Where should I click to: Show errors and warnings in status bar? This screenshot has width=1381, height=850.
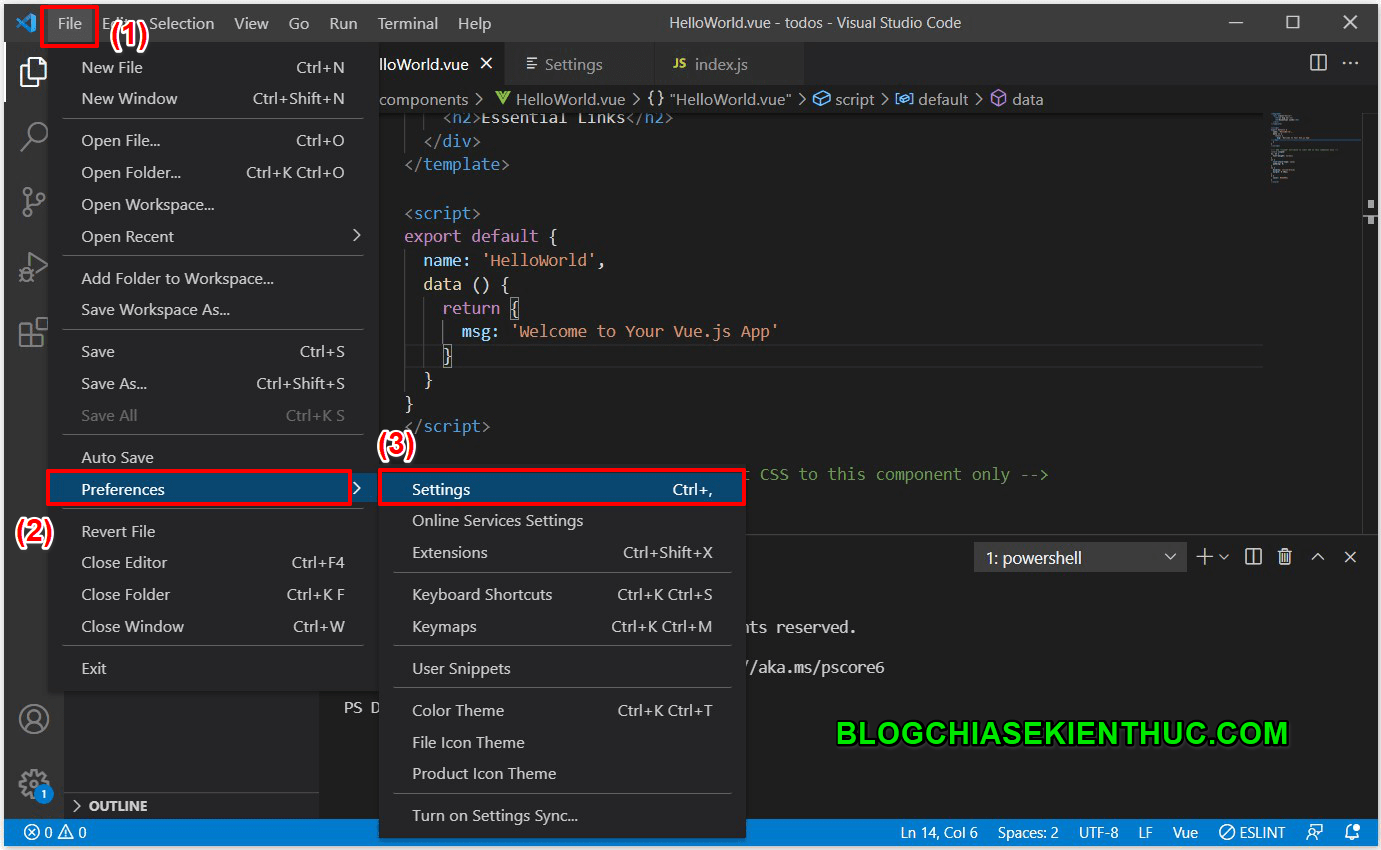55,832
